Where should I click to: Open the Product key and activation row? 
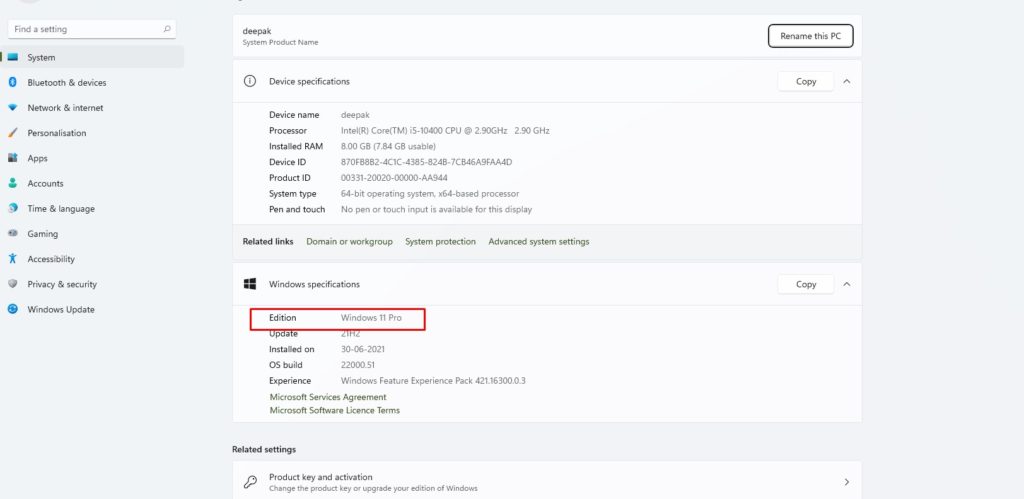pos(547,482)
